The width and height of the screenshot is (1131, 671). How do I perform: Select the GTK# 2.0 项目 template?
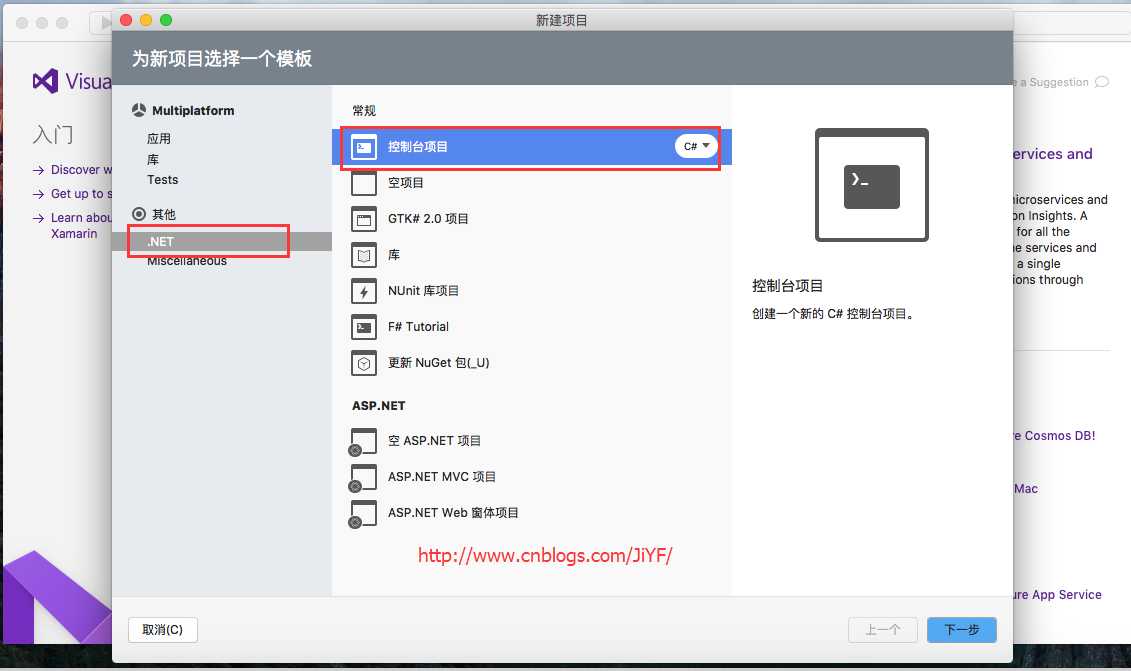pyautogui.click(x=532, y=219)
